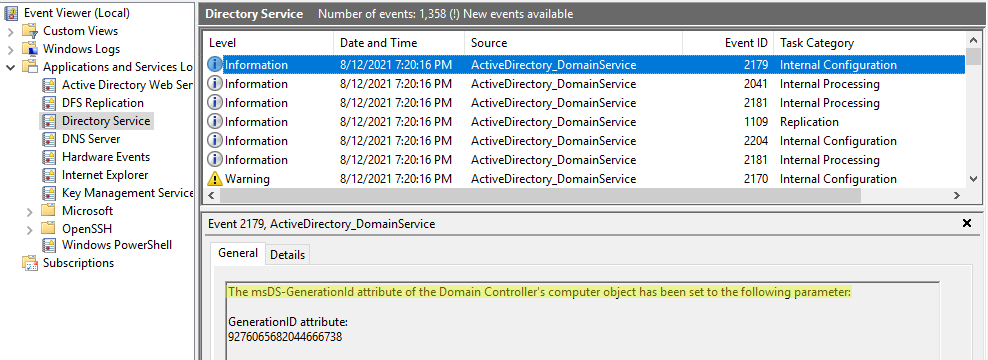Click the Hardware Events log icon
This screenshot has height=360, width=988.
[48, 157]
